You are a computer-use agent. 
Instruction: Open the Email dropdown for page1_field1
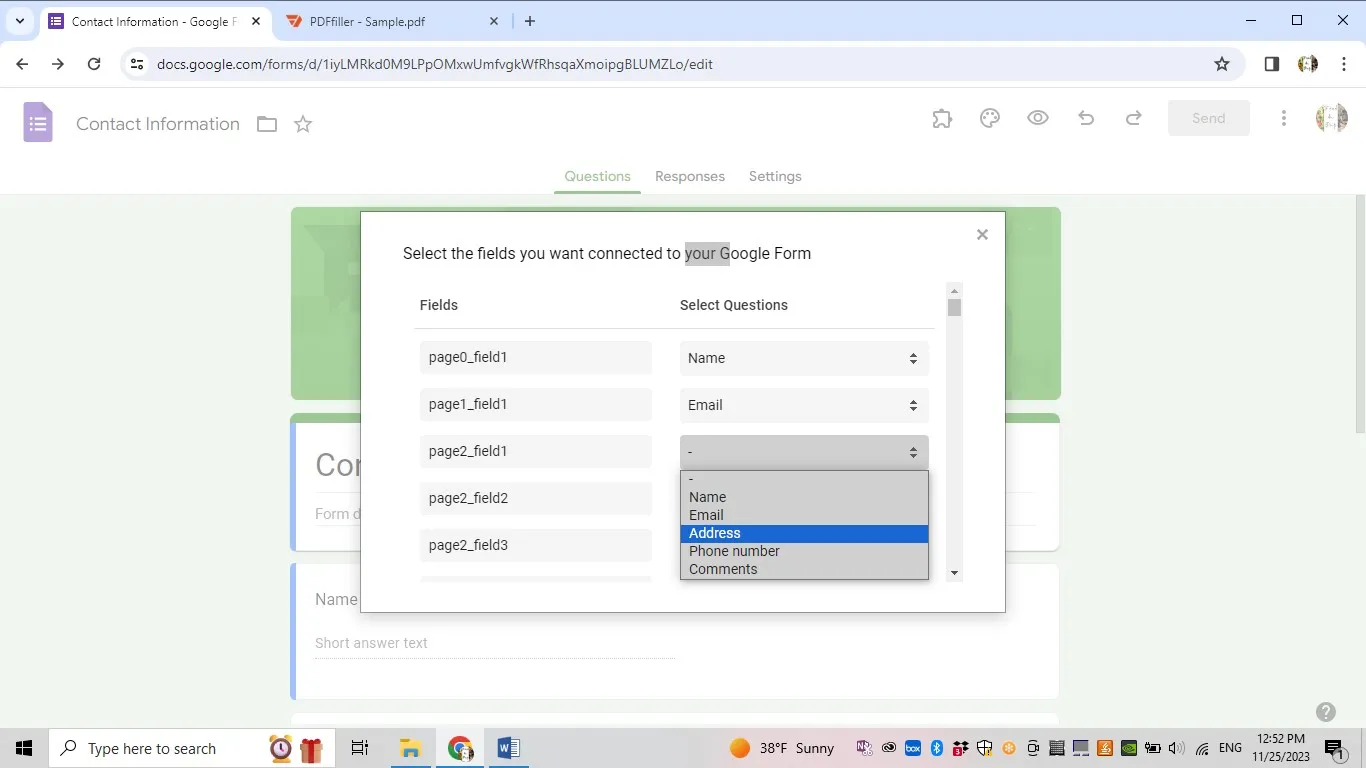click(x=803, y=405)
